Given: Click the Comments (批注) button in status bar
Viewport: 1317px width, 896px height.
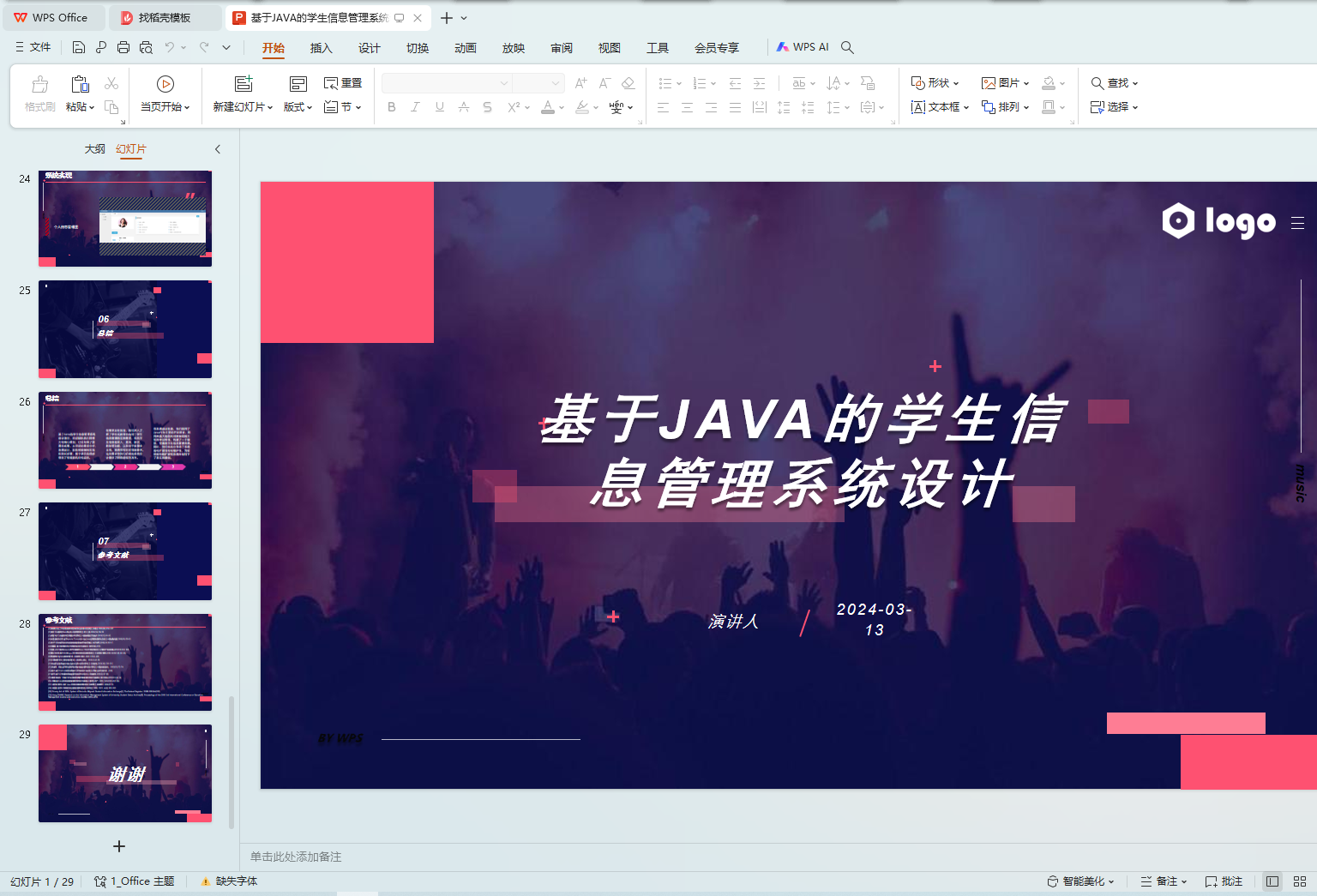Looking at the screenshot, I should pos(1224,881).
